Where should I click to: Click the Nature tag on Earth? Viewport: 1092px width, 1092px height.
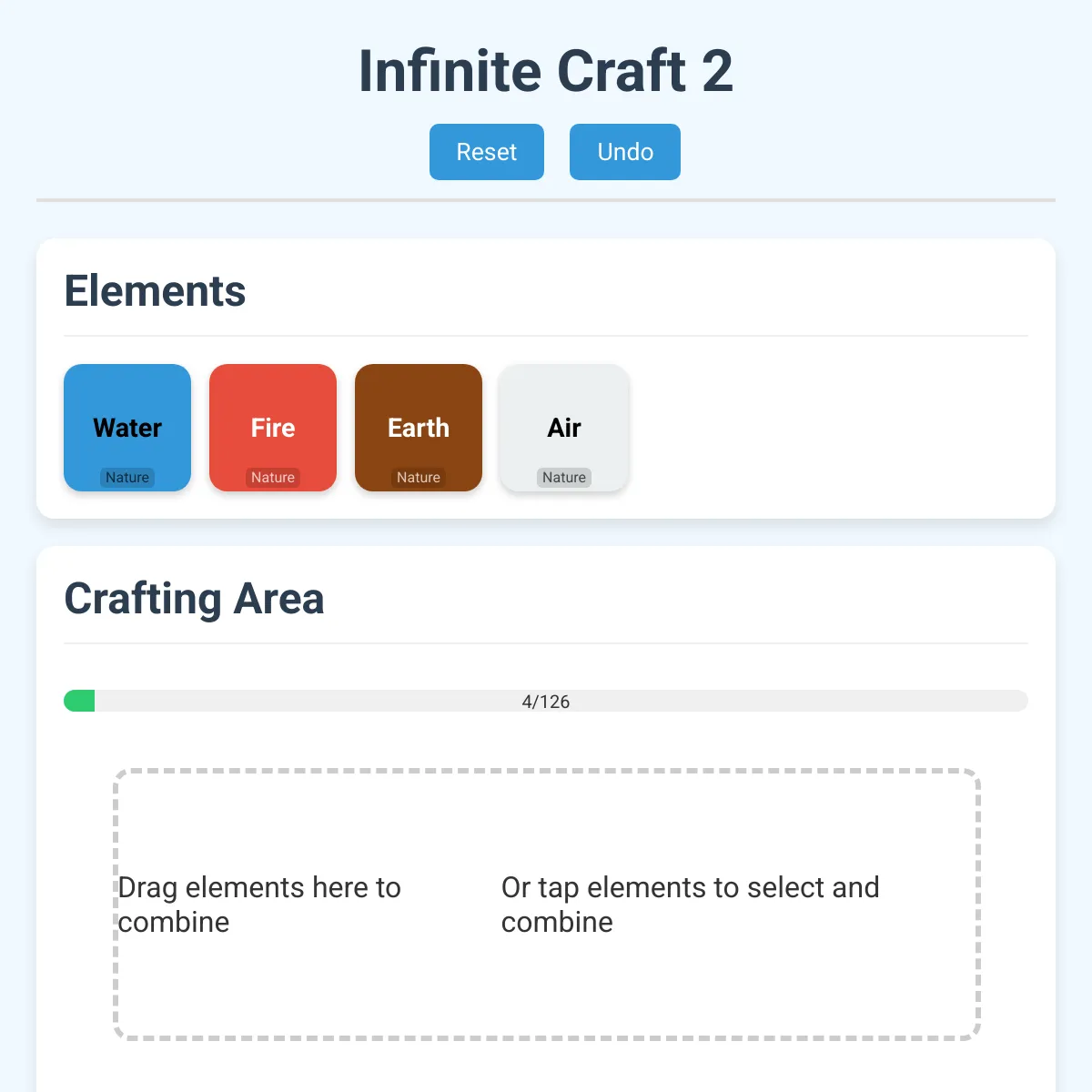pos(419,478)
